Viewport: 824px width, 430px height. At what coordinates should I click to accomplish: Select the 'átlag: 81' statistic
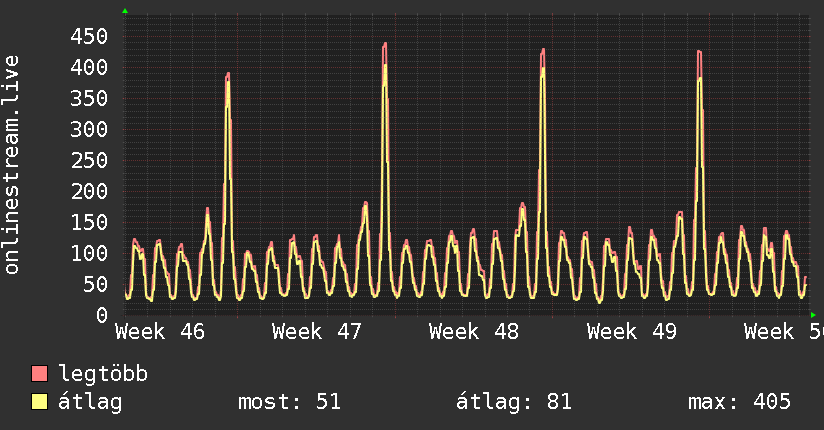coord(513,402)
